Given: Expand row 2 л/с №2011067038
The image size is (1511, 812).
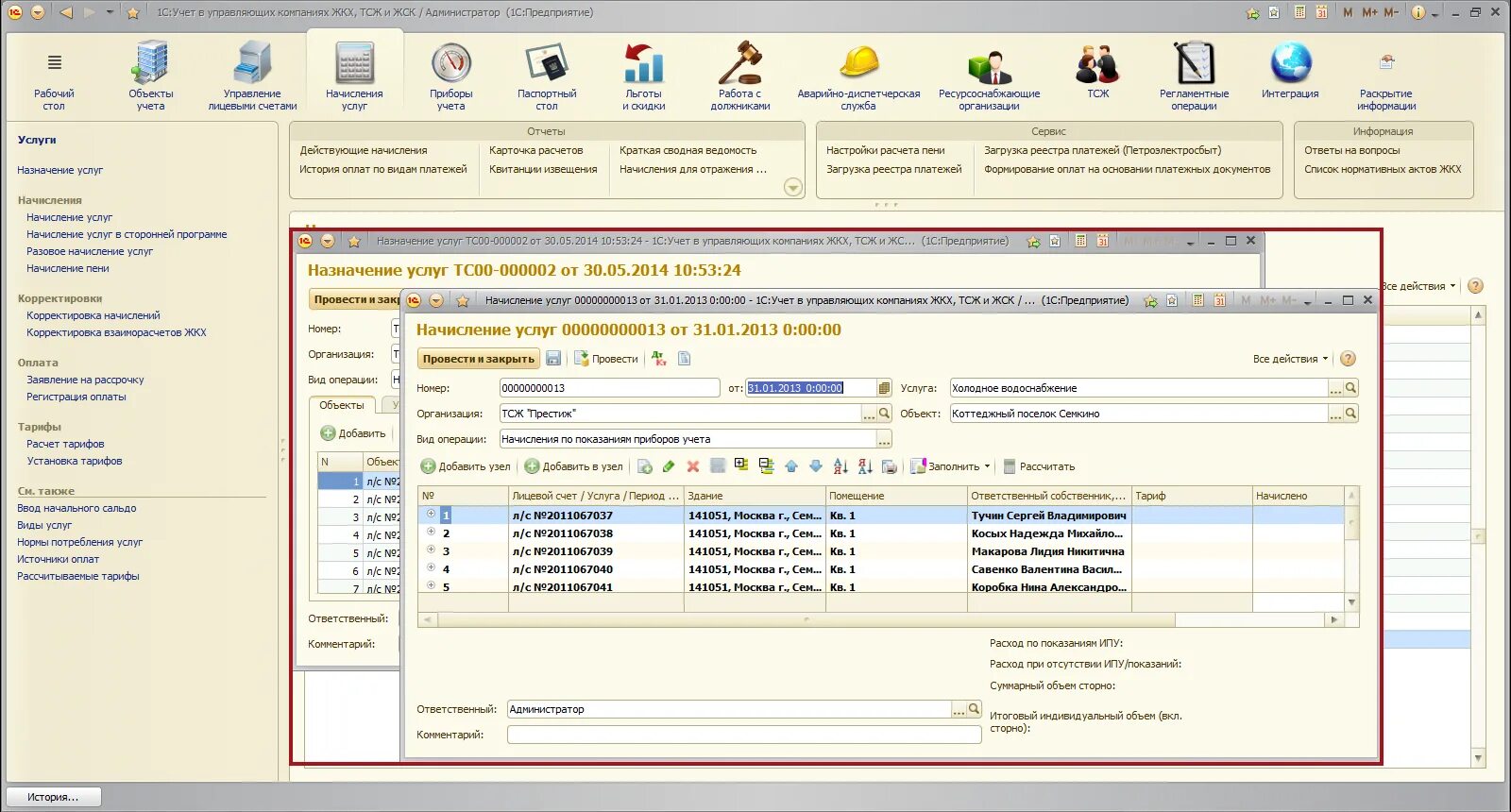Looking at the screenshot, I should pyautogui.click(x=431, y=532).
